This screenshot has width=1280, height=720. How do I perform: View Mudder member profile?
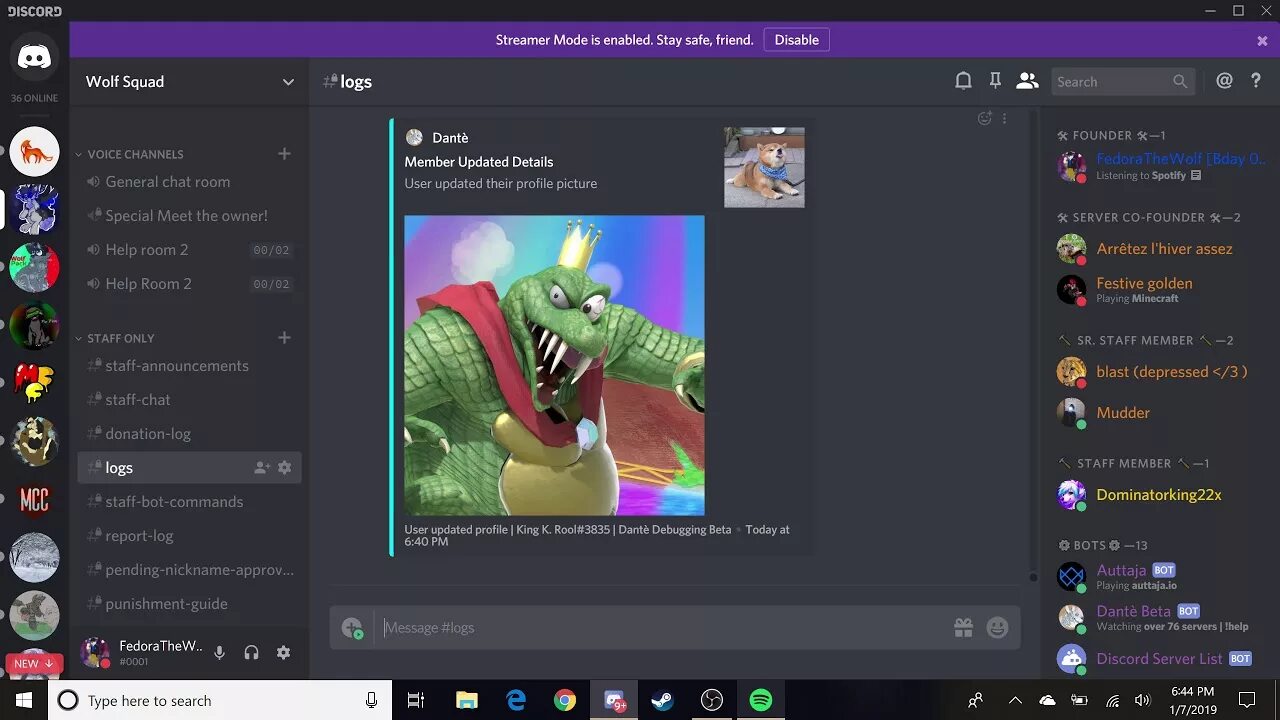click(1160, 412)
